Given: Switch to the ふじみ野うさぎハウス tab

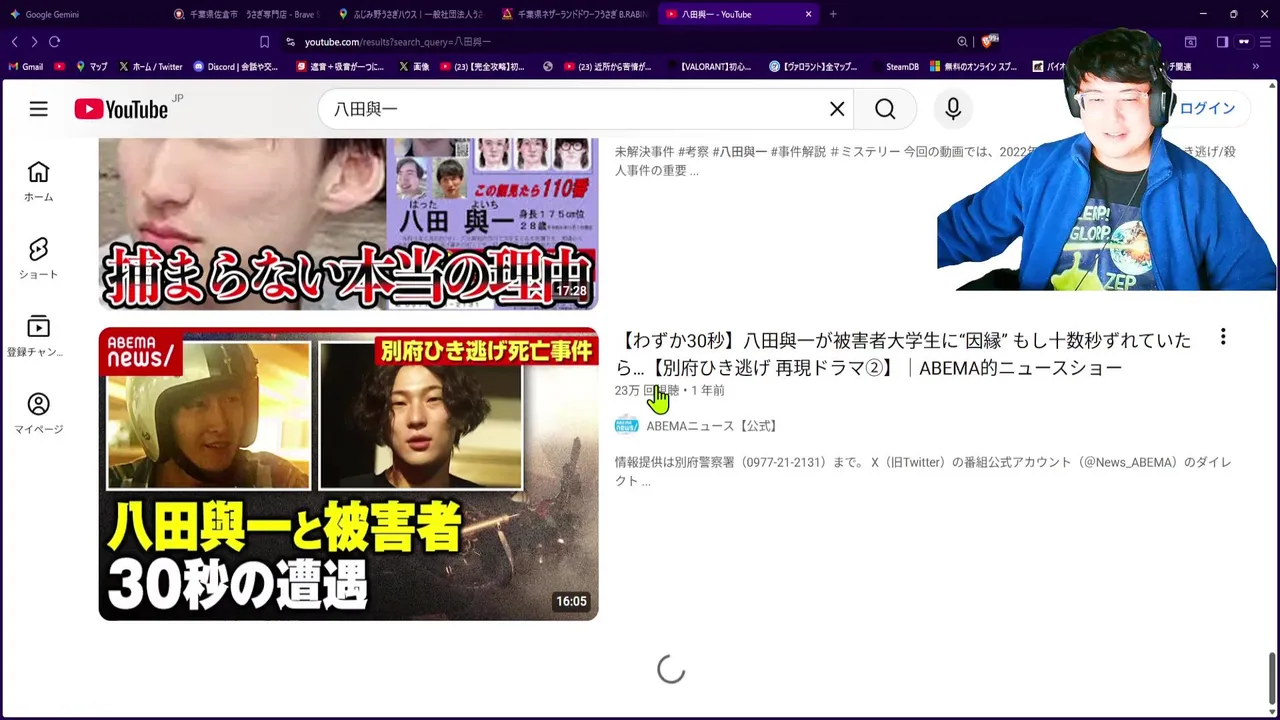Looking at the screenshot, I should point(409,14).
